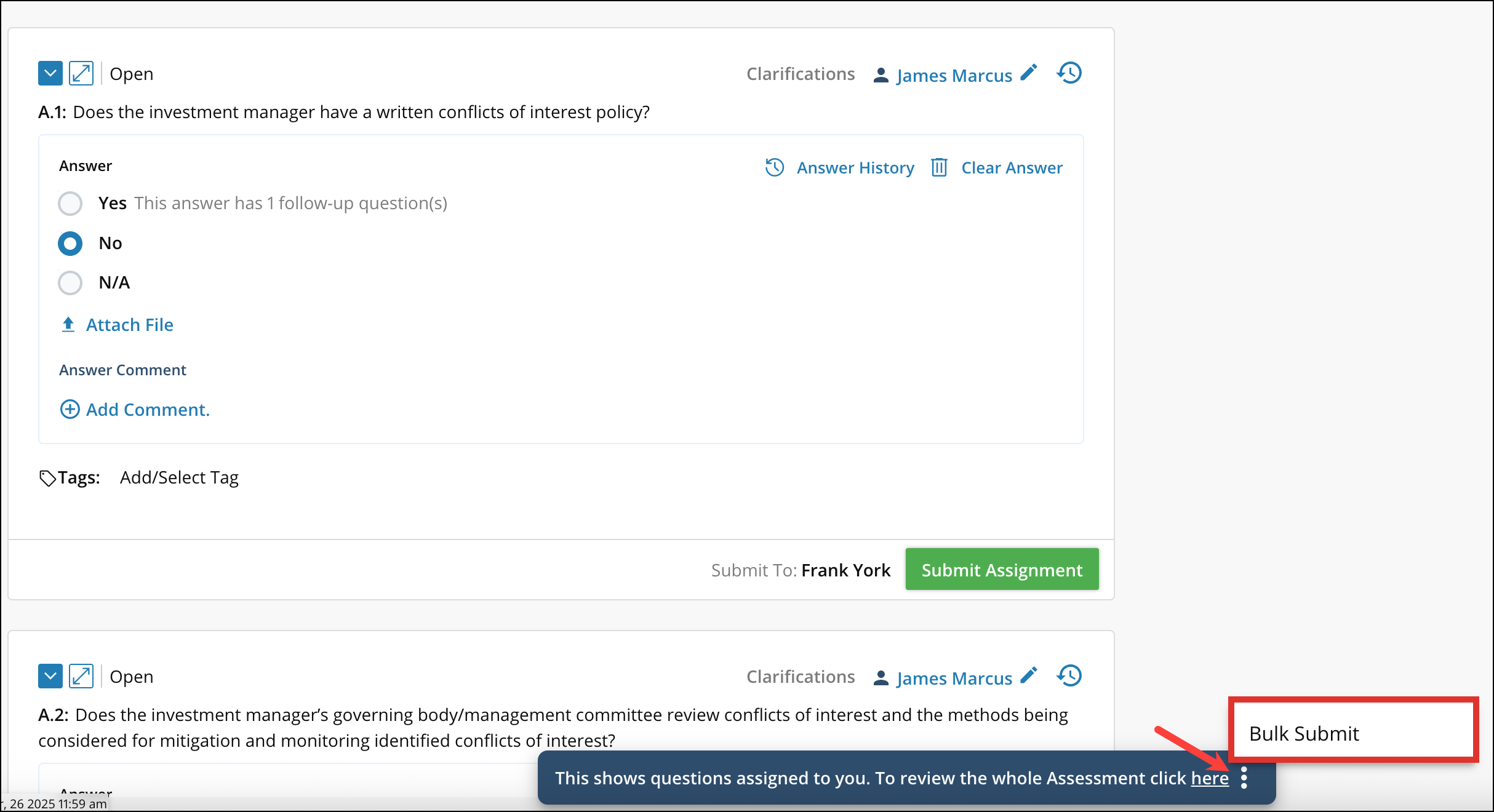The width and height of the screenshot is (1494, 812).
Task: Deselect the No answer option
Action: [x=70, y=243]
